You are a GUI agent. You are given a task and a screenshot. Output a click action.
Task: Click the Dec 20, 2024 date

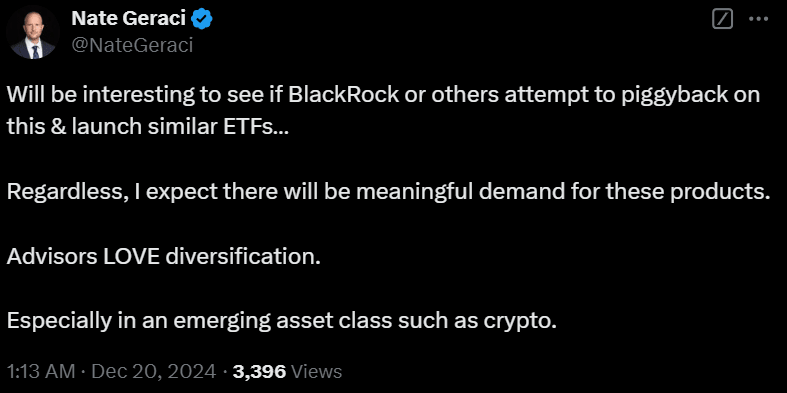click(153, 372)
